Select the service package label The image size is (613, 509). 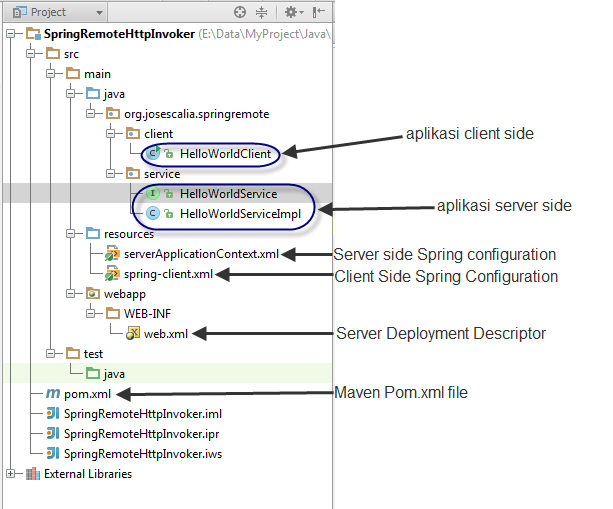162,174
